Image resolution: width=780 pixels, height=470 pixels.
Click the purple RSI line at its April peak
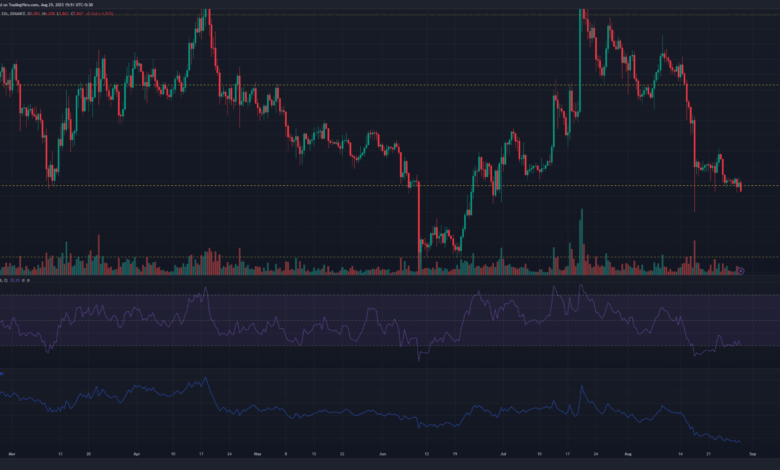(x=206, y=291)
